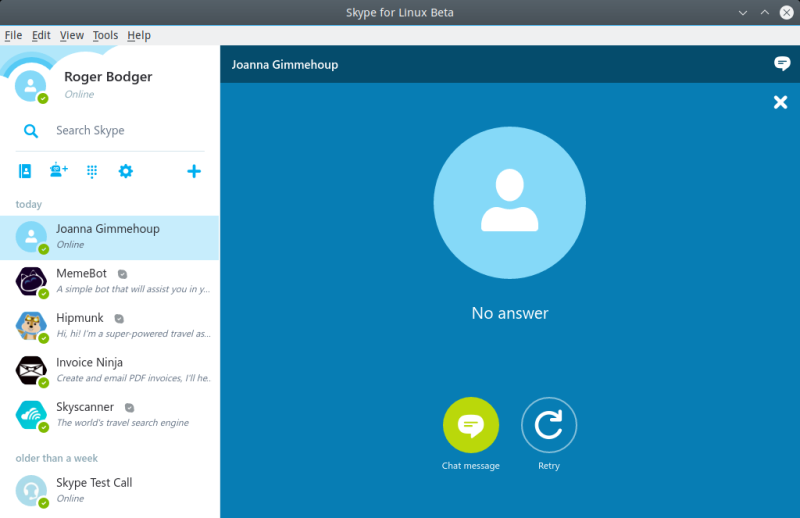This screenshot has height=518, width=800.
Task: Click the verified badge next to Hipmunk
Action: tap(119, 318)
